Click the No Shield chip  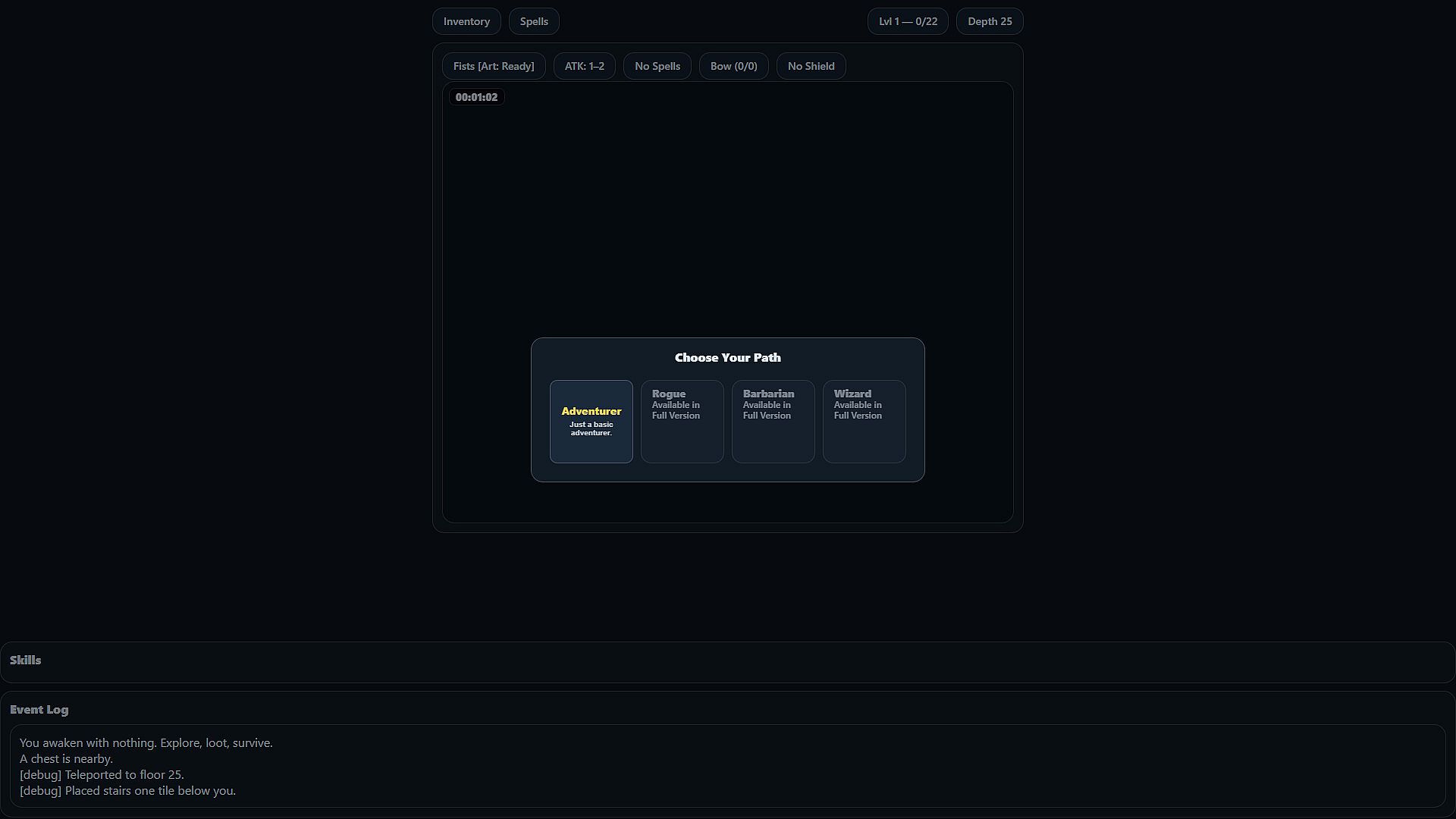[811, 66]
